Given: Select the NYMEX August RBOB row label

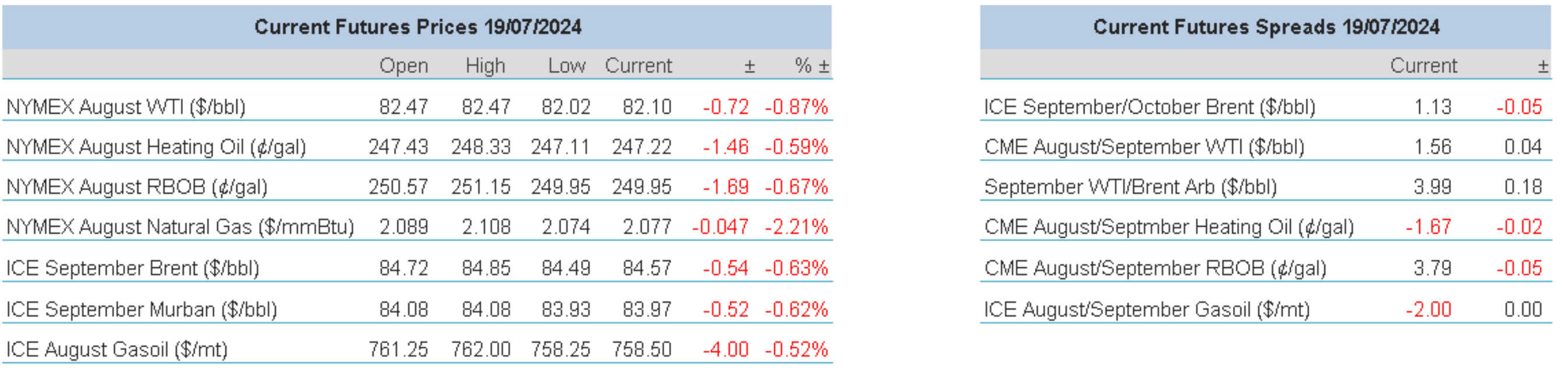Looking at the screenshot, I should pos(137,186).
